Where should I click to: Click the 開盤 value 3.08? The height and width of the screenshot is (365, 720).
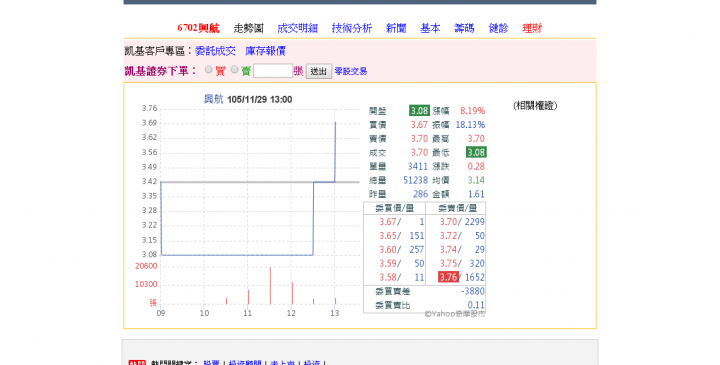point(419,111)
